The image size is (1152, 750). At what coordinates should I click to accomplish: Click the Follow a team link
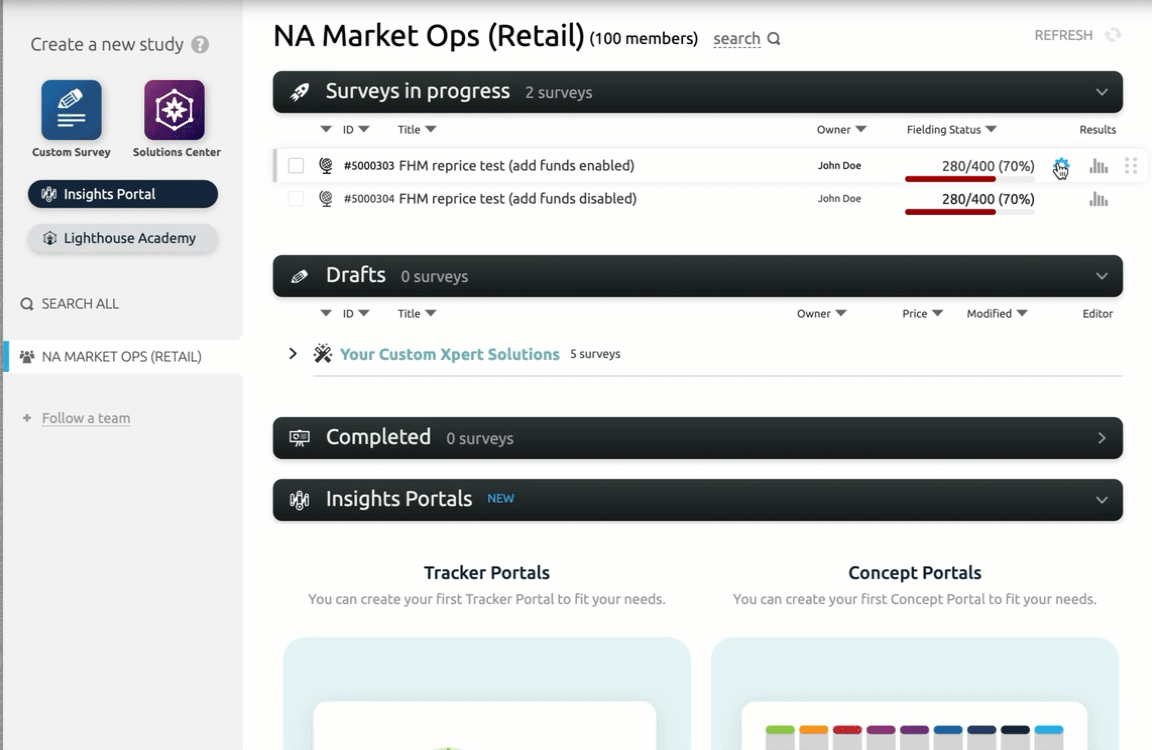(x=86, y=418)
